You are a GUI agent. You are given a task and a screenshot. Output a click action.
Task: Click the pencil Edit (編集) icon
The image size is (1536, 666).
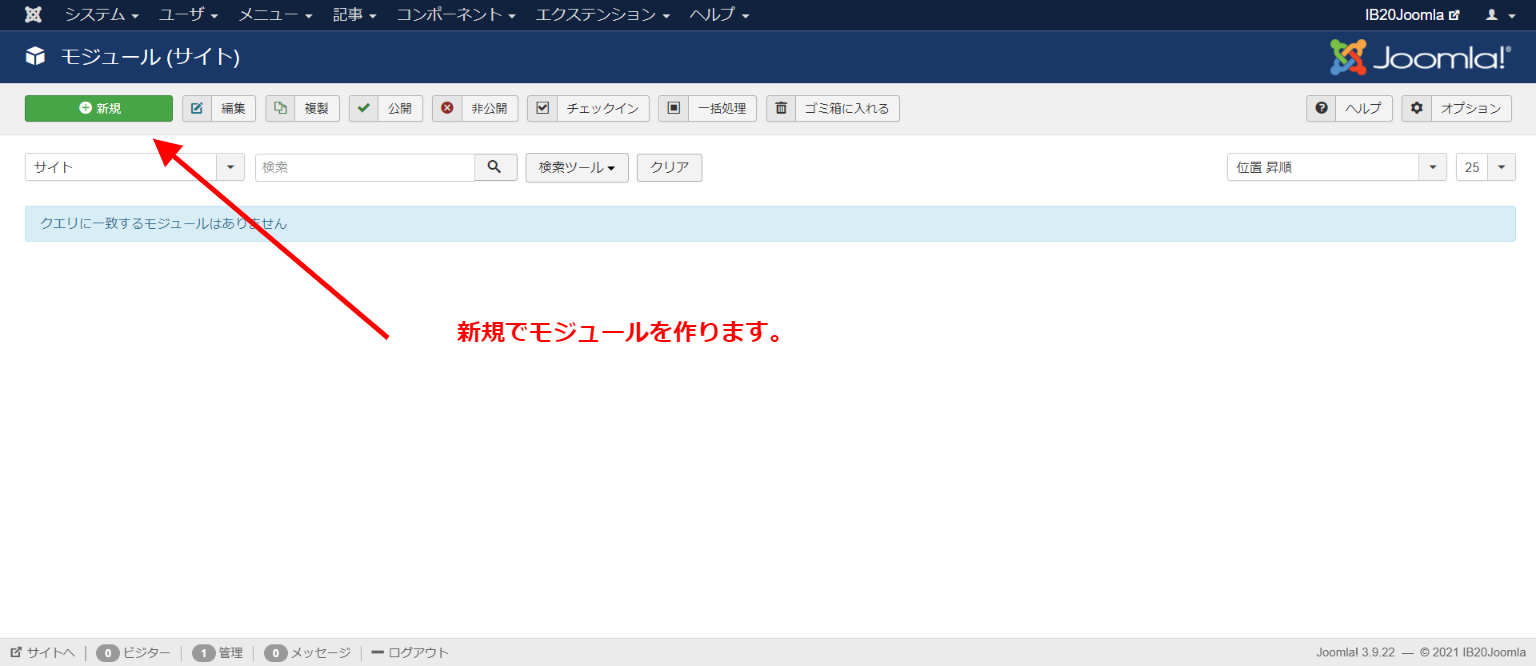(x=197, y=108)
